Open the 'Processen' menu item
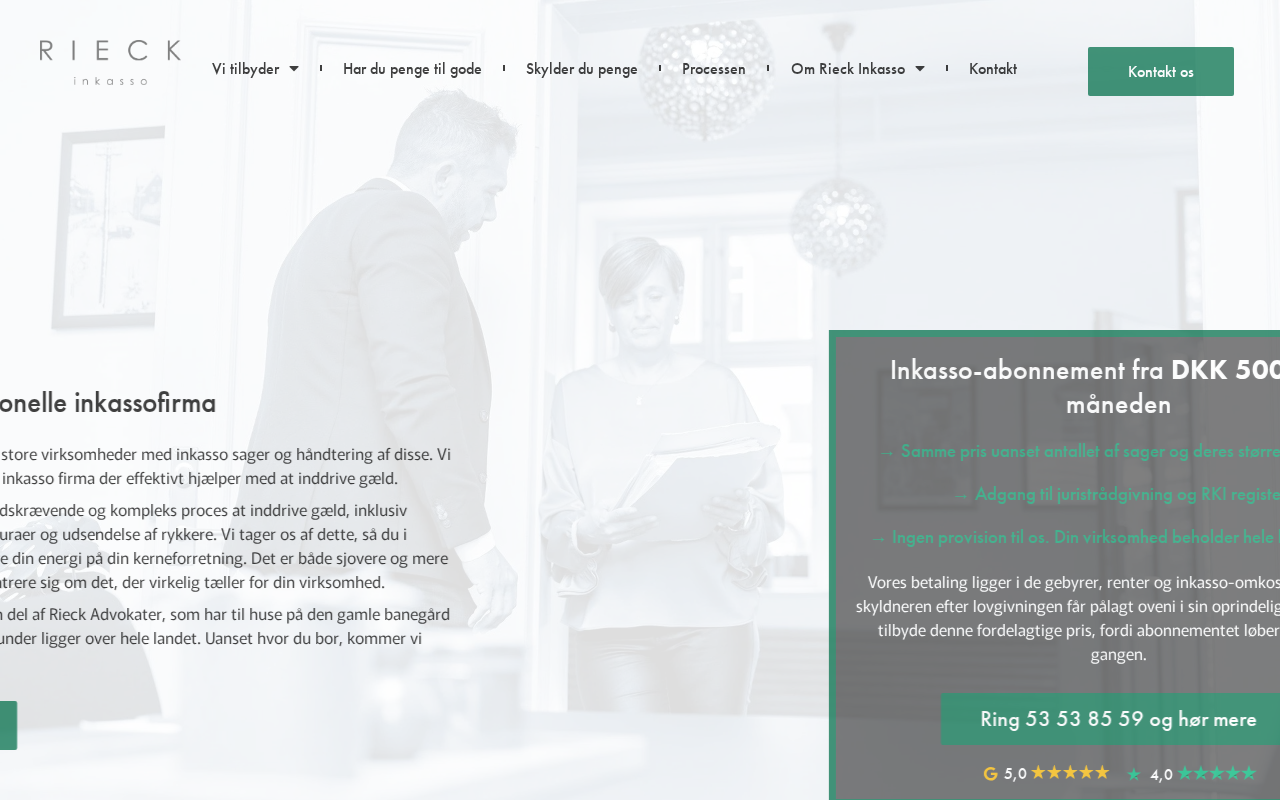Screen dimensions: 1280x800 pos(714,69)
